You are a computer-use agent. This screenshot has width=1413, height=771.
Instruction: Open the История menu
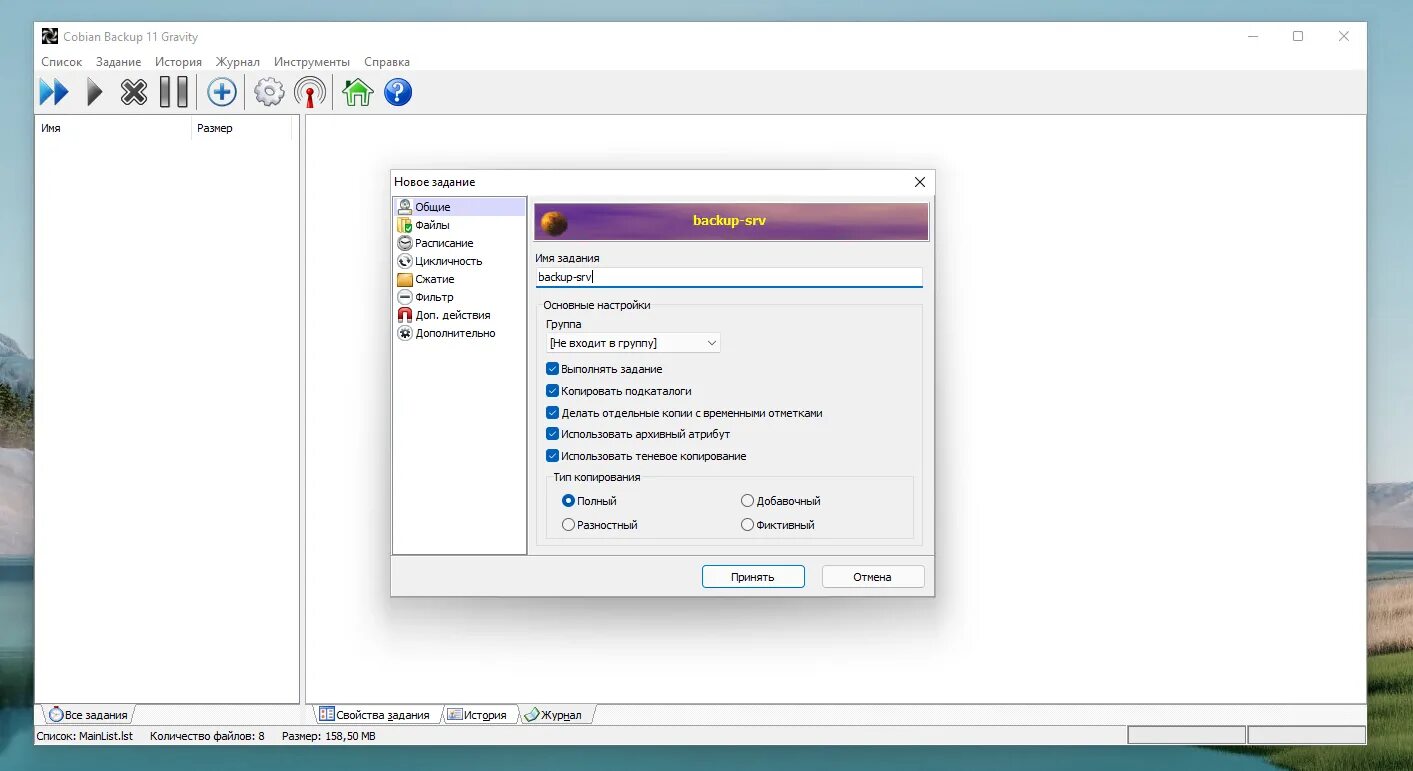[178, 62]
